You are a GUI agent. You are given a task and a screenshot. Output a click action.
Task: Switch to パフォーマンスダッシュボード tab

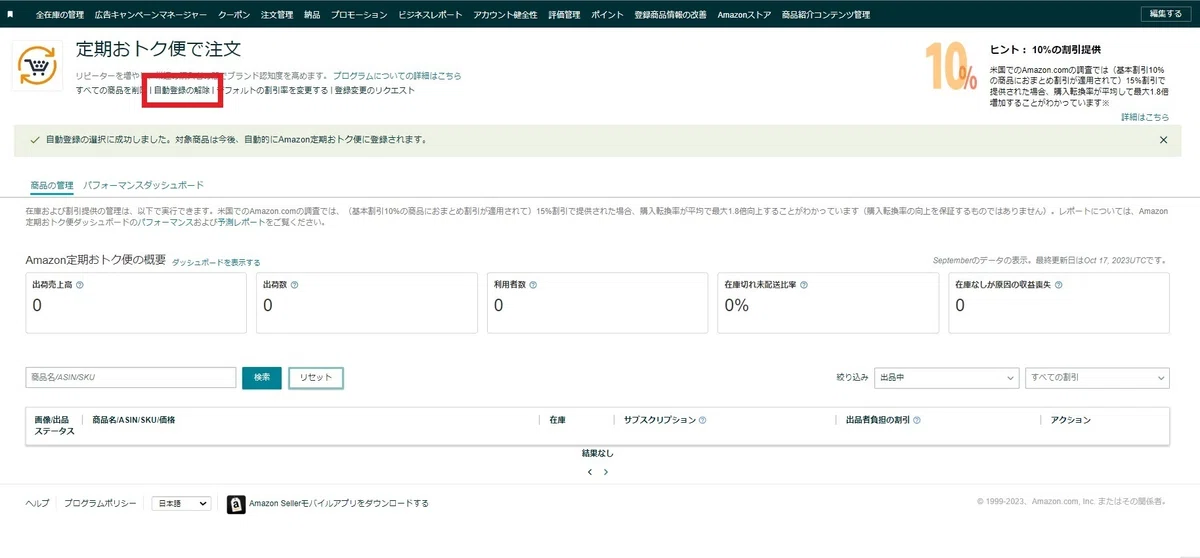coord(144,185)
